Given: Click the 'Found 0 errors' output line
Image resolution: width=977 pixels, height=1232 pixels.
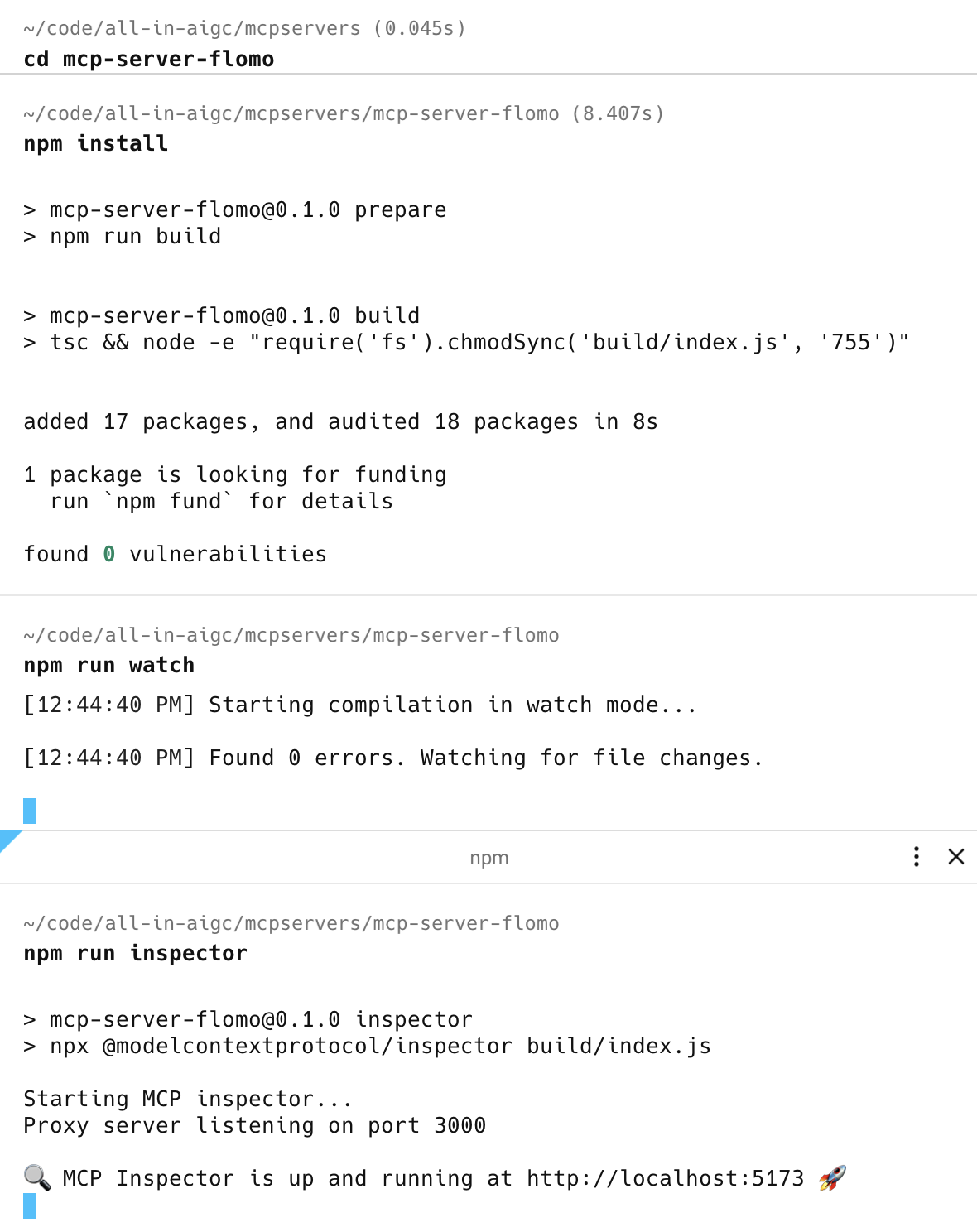Looking at the screenshot, I should click(392, 758).
